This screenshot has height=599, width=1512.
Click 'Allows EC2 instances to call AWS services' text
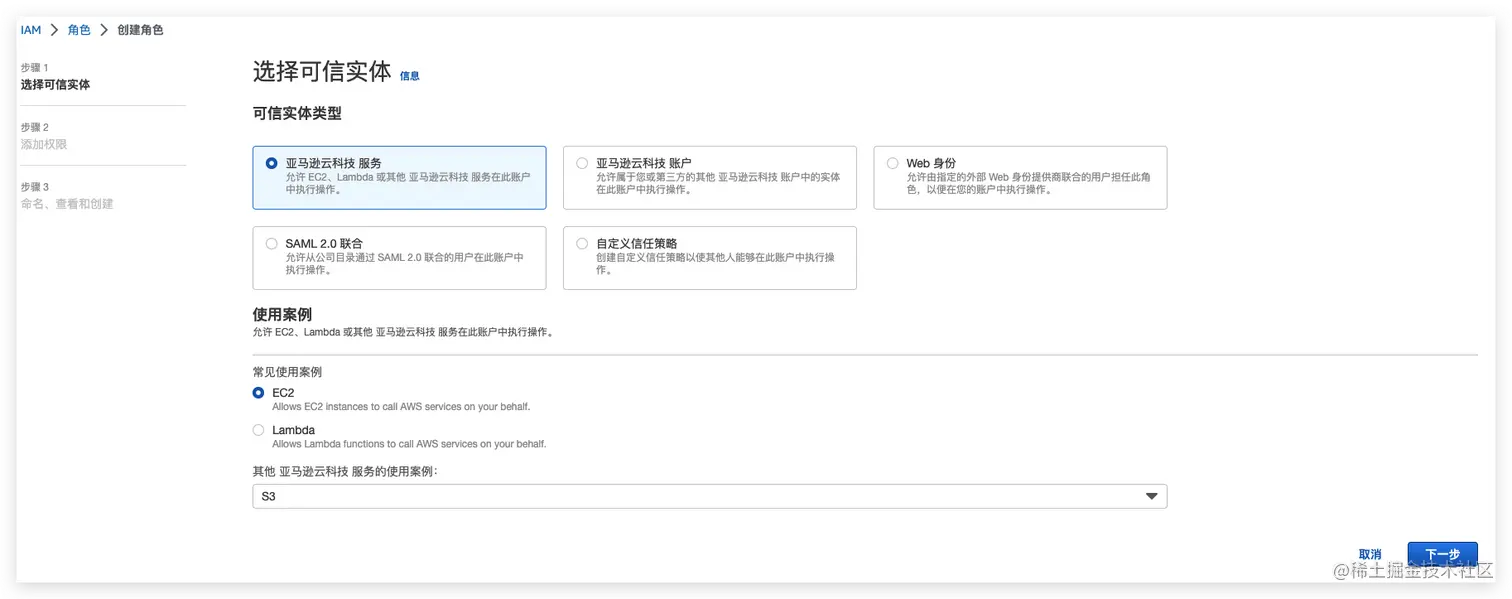(x=401, y=407)
